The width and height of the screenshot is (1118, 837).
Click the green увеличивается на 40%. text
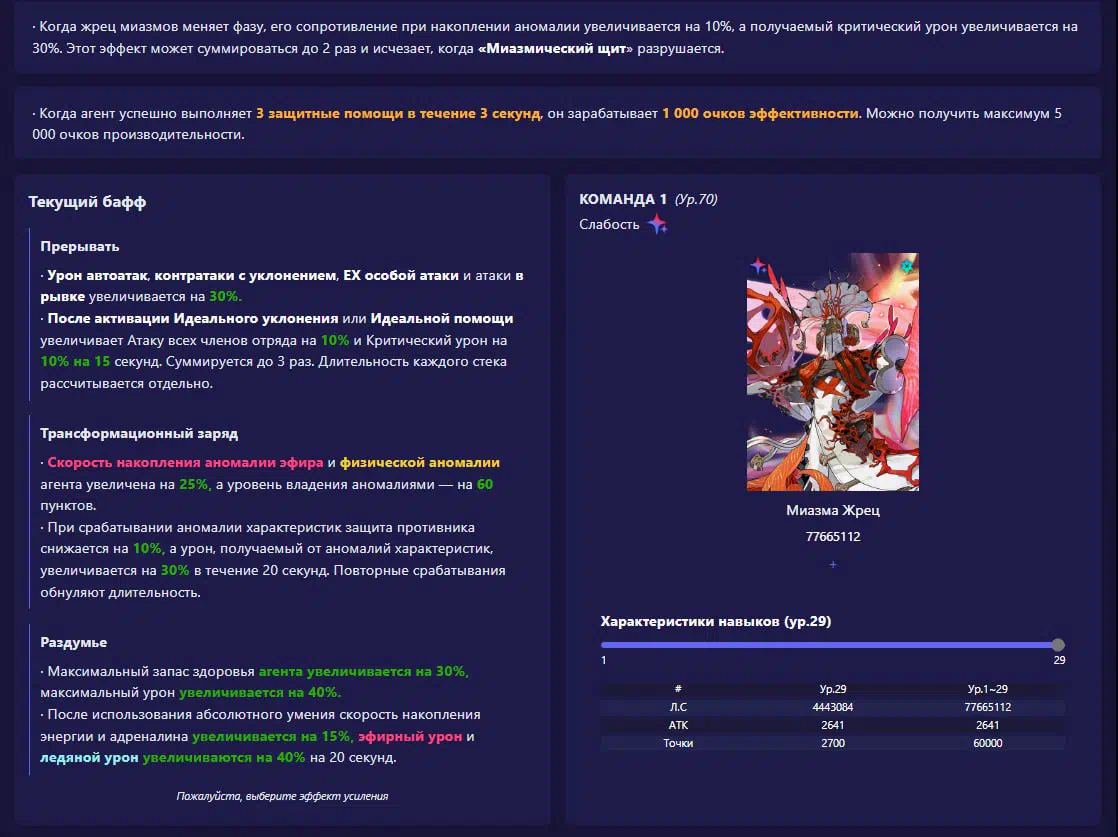coord(260,692)
